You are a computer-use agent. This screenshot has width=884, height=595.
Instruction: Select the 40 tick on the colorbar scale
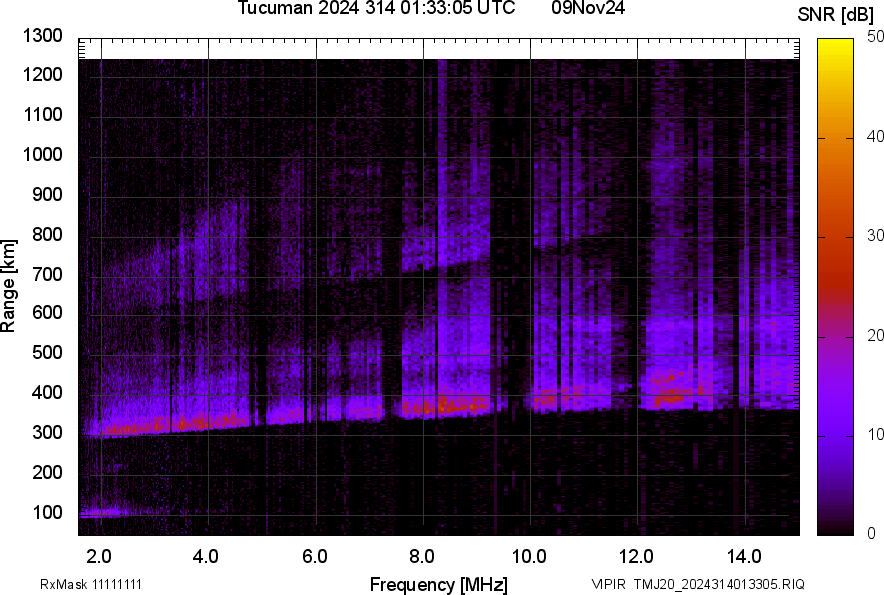876,136
